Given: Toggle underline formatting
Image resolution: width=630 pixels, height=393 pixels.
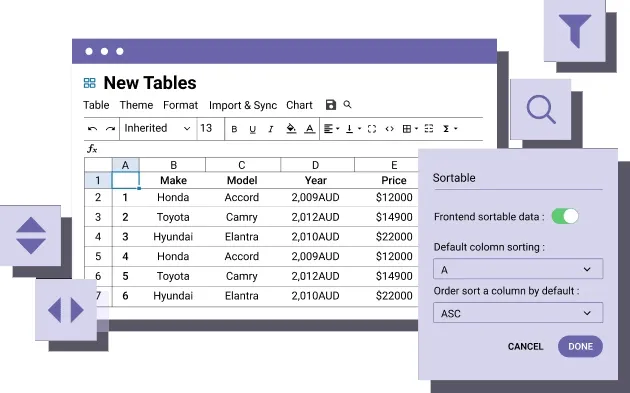Looking at the screenshot, I should (x=252, y=129).
